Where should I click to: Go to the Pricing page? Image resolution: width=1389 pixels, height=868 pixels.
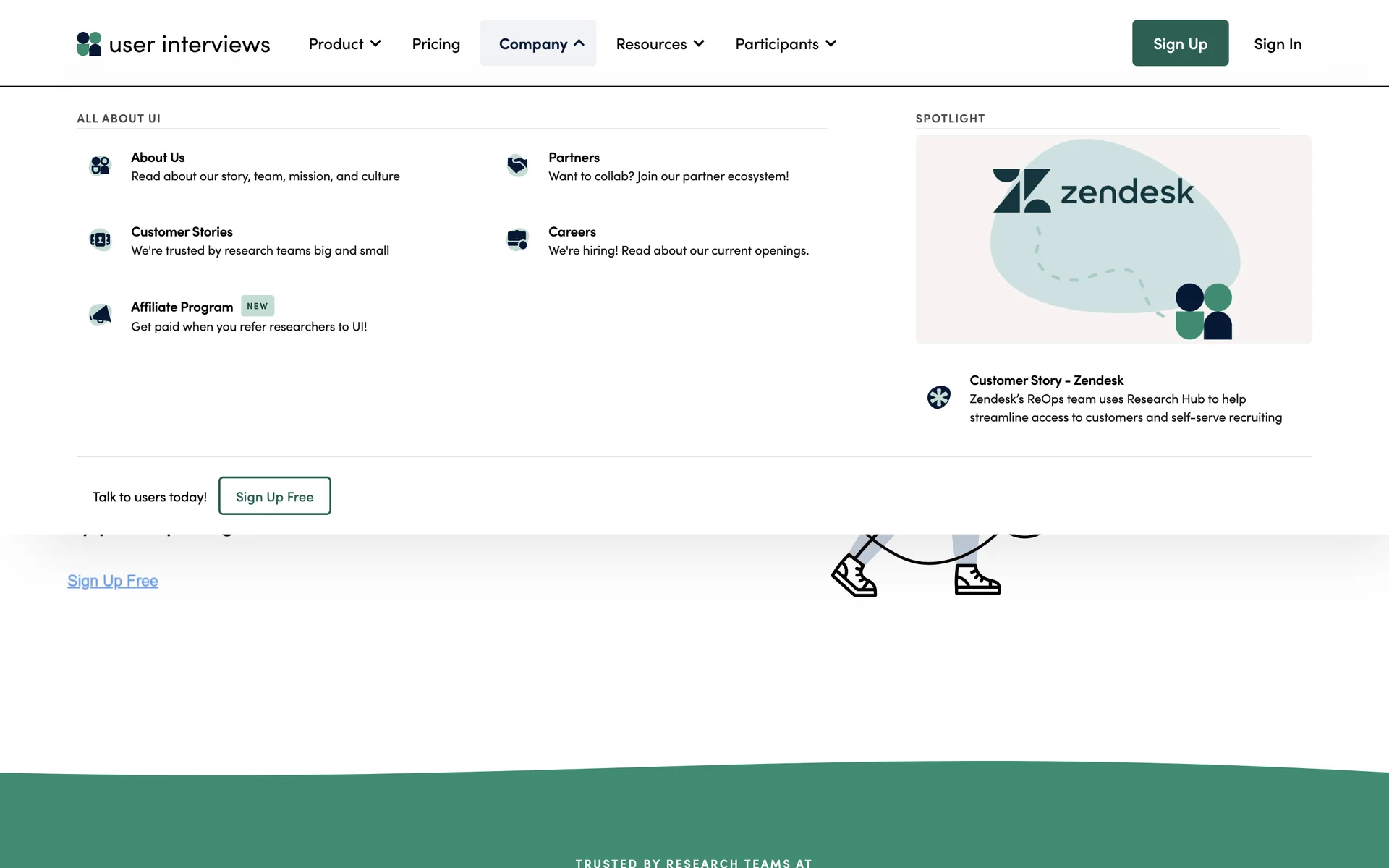[436, 43]
